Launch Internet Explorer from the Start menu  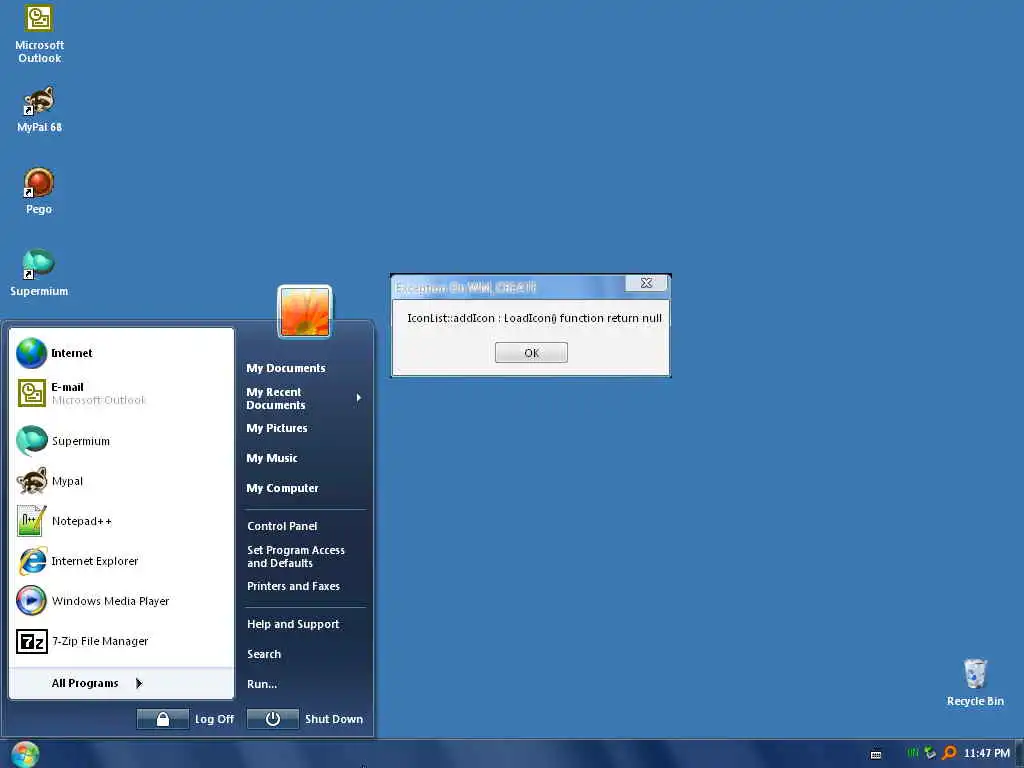(121, 561)
